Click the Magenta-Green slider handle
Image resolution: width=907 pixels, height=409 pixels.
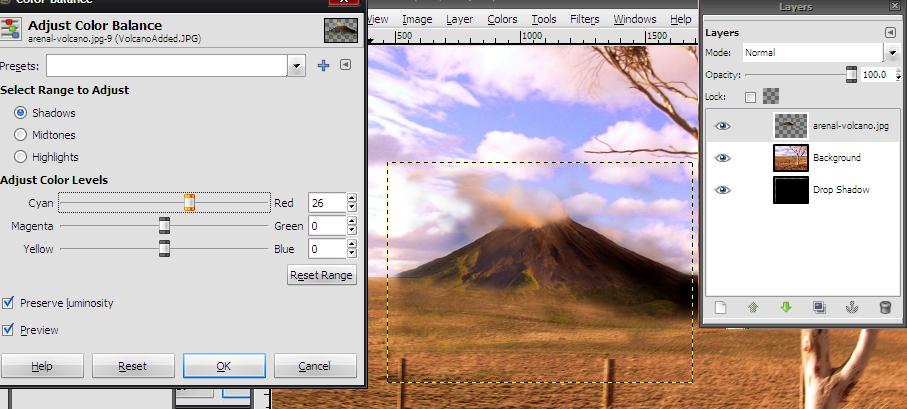[x=164, y=226]
